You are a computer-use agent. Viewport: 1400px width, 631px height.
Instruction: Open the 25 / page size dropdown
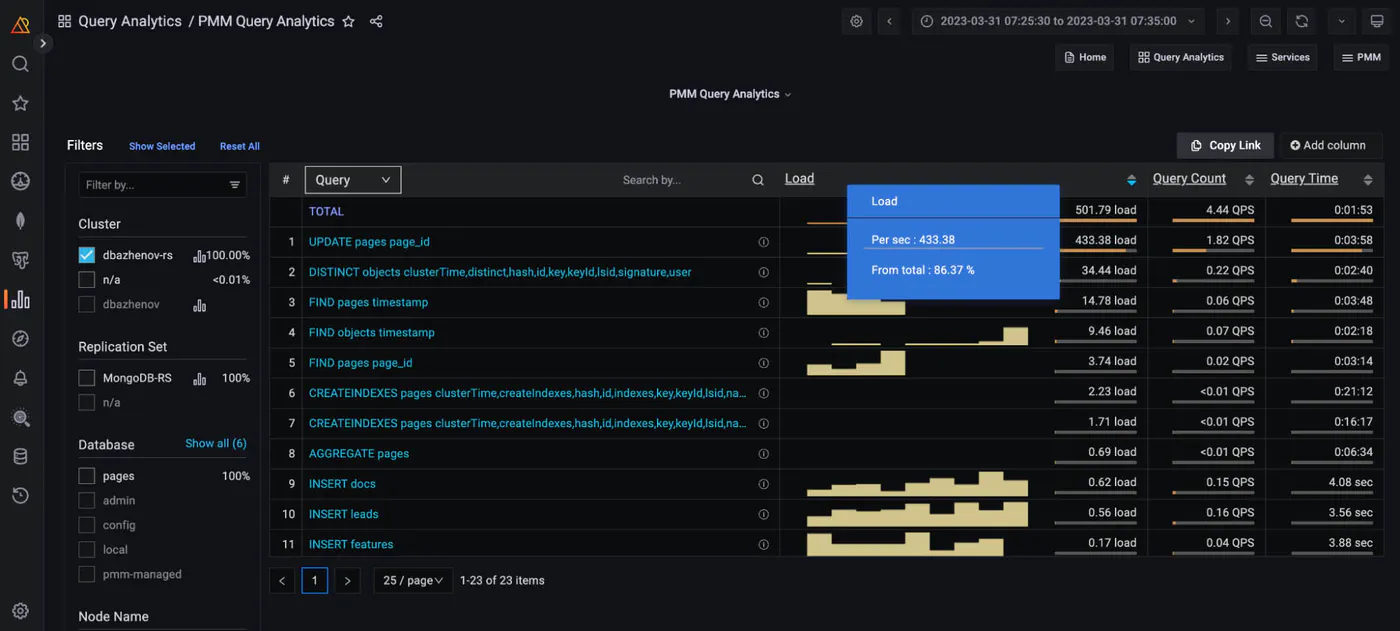(x=413, y=580)
